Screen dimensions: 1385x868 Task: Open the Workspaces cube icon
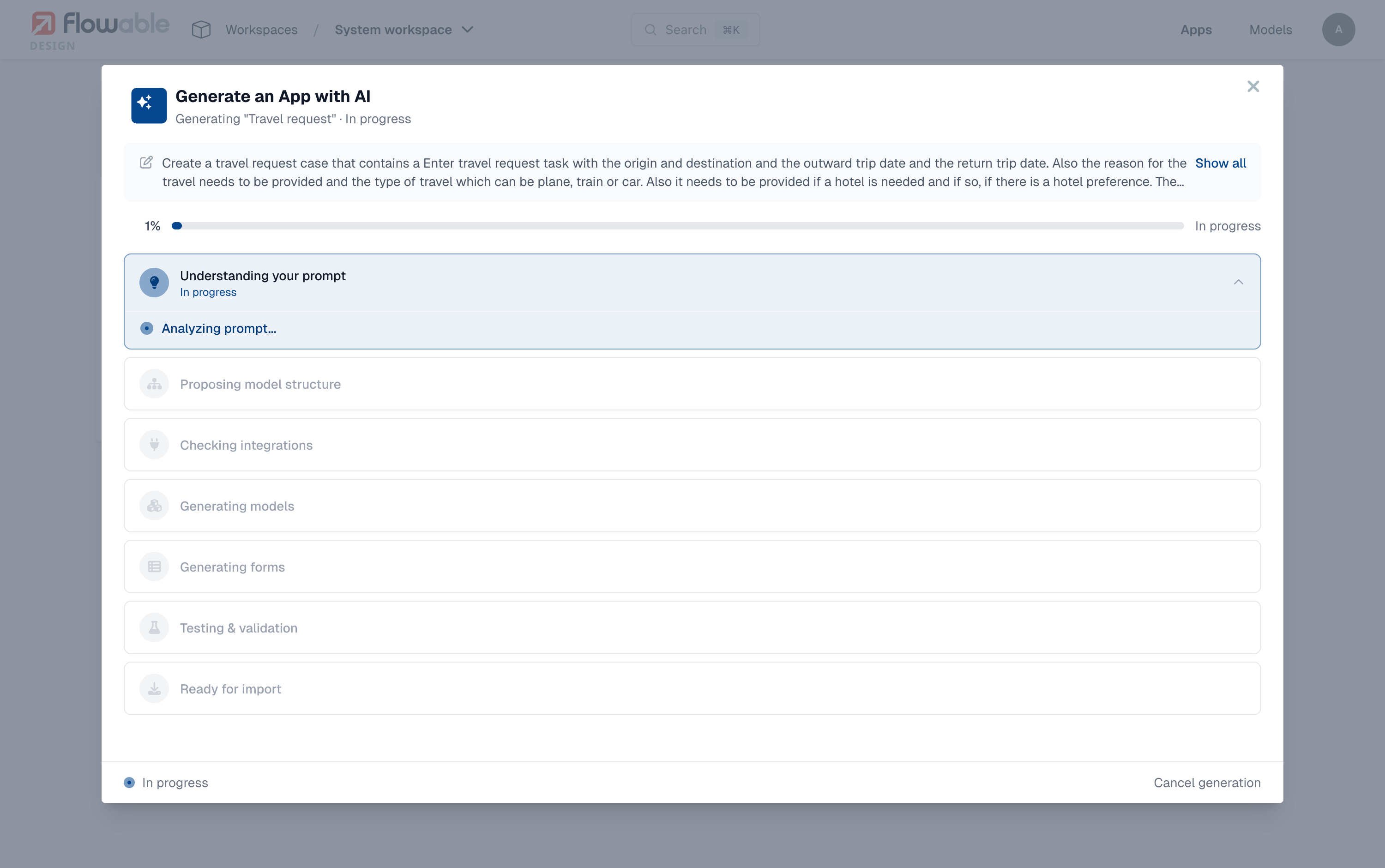click(201, 30)
